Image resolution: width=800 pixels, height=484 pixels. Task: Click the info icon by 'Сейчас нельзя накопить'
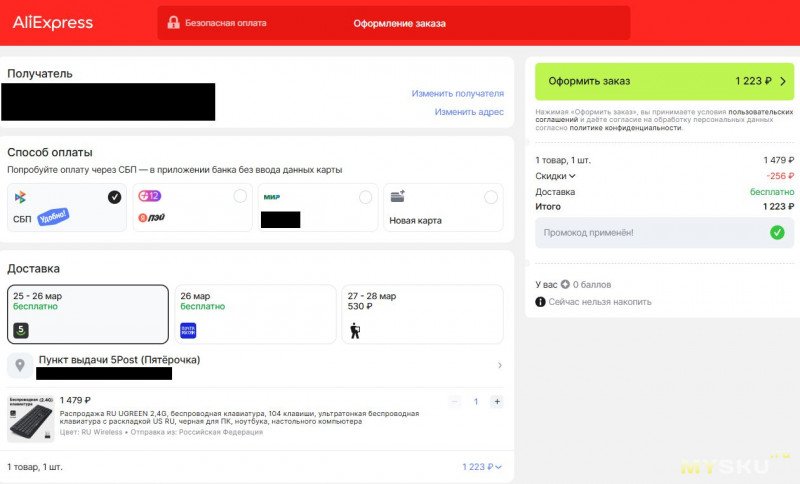pyautogui.click(x=540, y=301)
